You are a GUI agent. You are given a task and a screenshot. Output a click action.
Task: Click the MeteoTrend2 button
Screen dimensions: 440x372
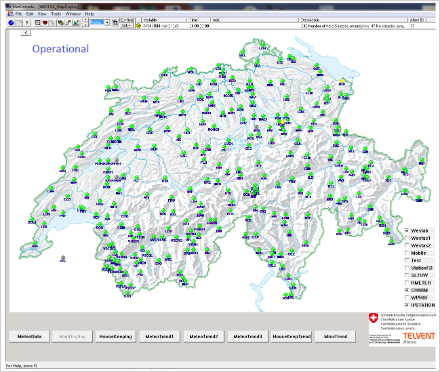[204, 336]
